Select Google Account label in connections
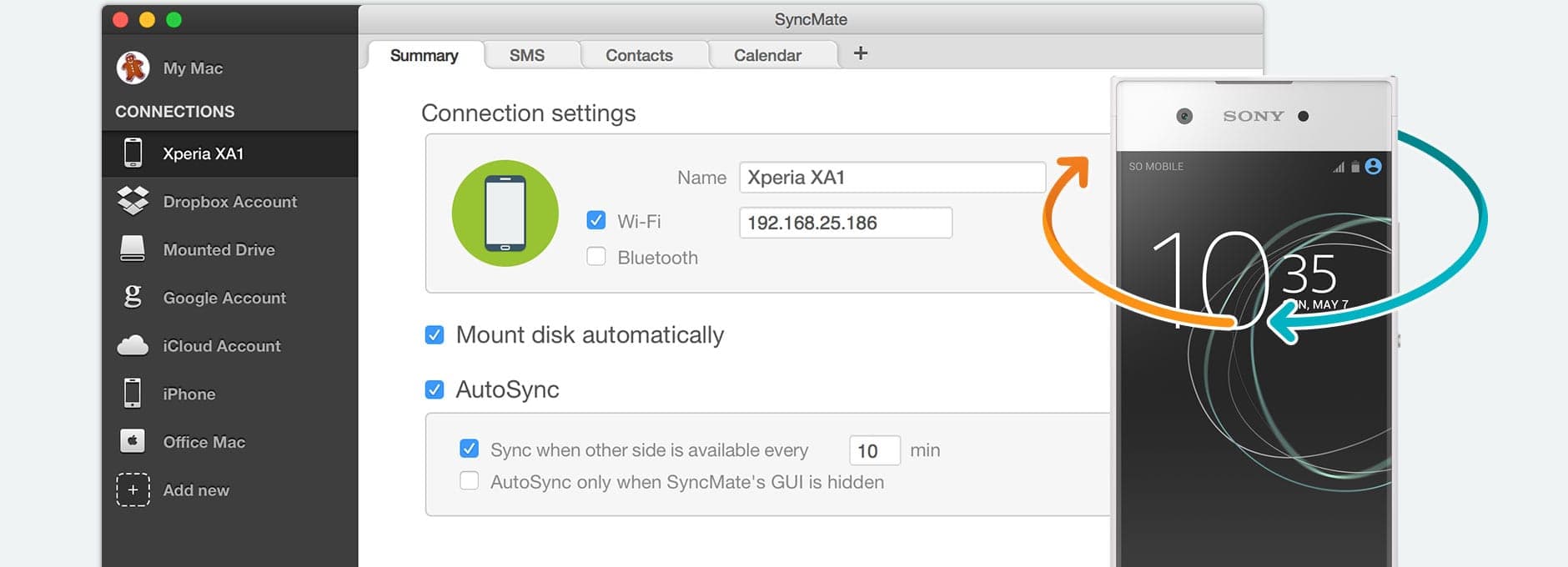Viewport: 1568px width, 567px height. (224, 298)
